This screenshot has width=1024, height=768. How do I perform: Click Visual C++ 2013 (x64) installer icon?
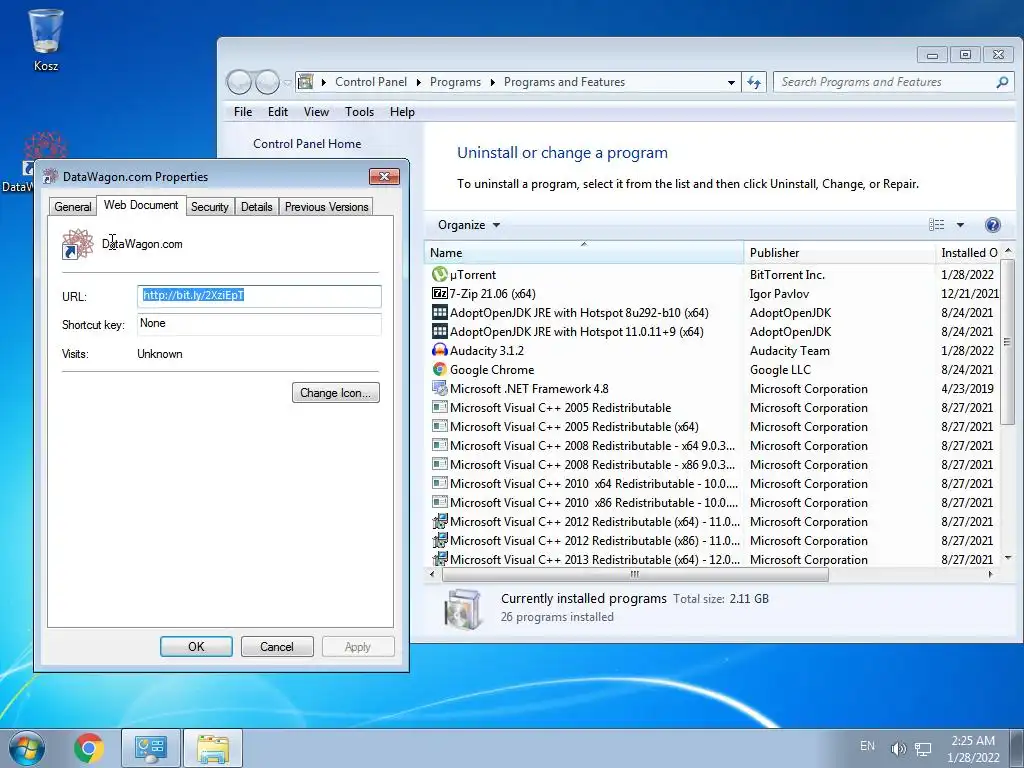click(440, 559)
